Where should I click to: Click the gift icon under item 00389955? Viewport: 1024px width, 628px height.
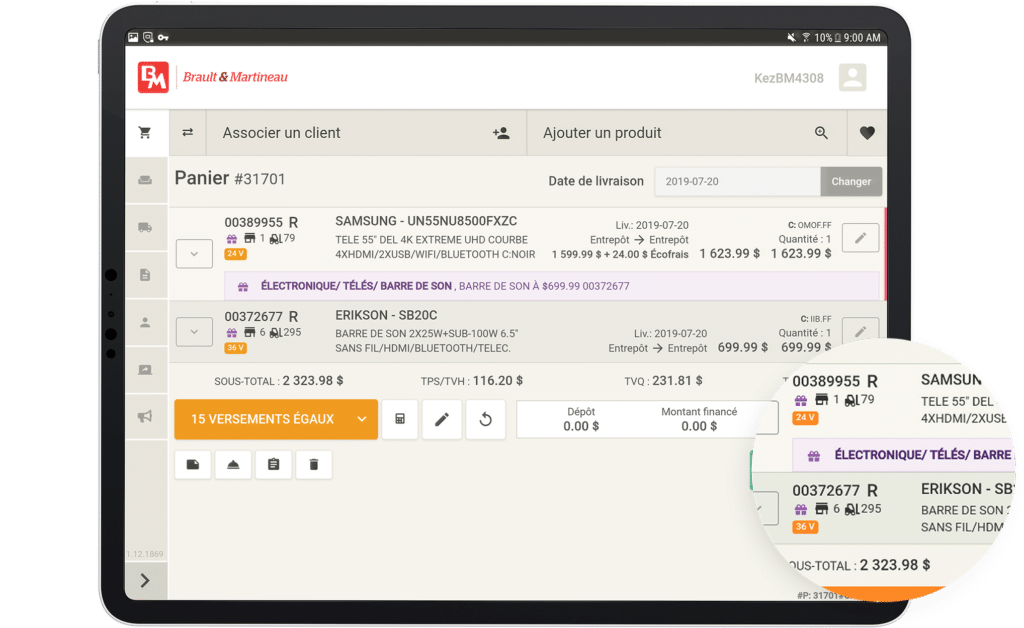pos(232,239)
